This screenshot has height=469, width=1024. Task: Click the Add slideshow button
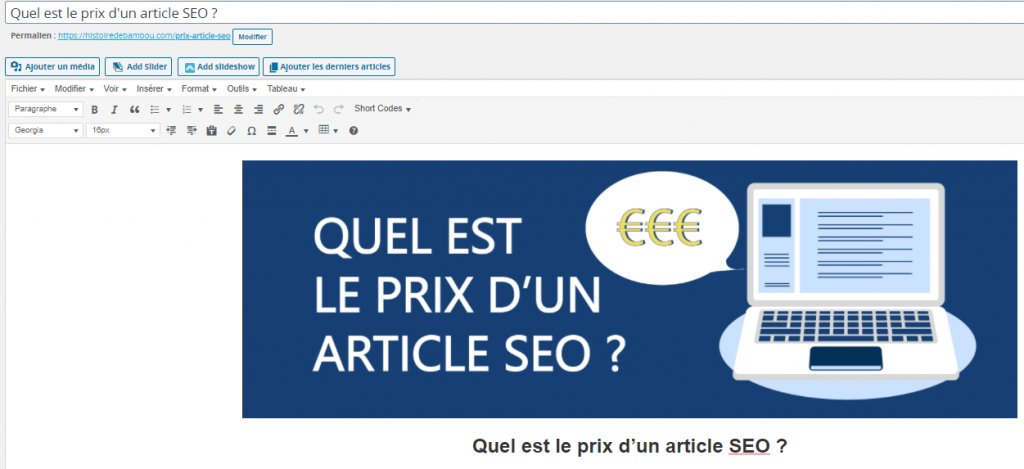(219, 67)
